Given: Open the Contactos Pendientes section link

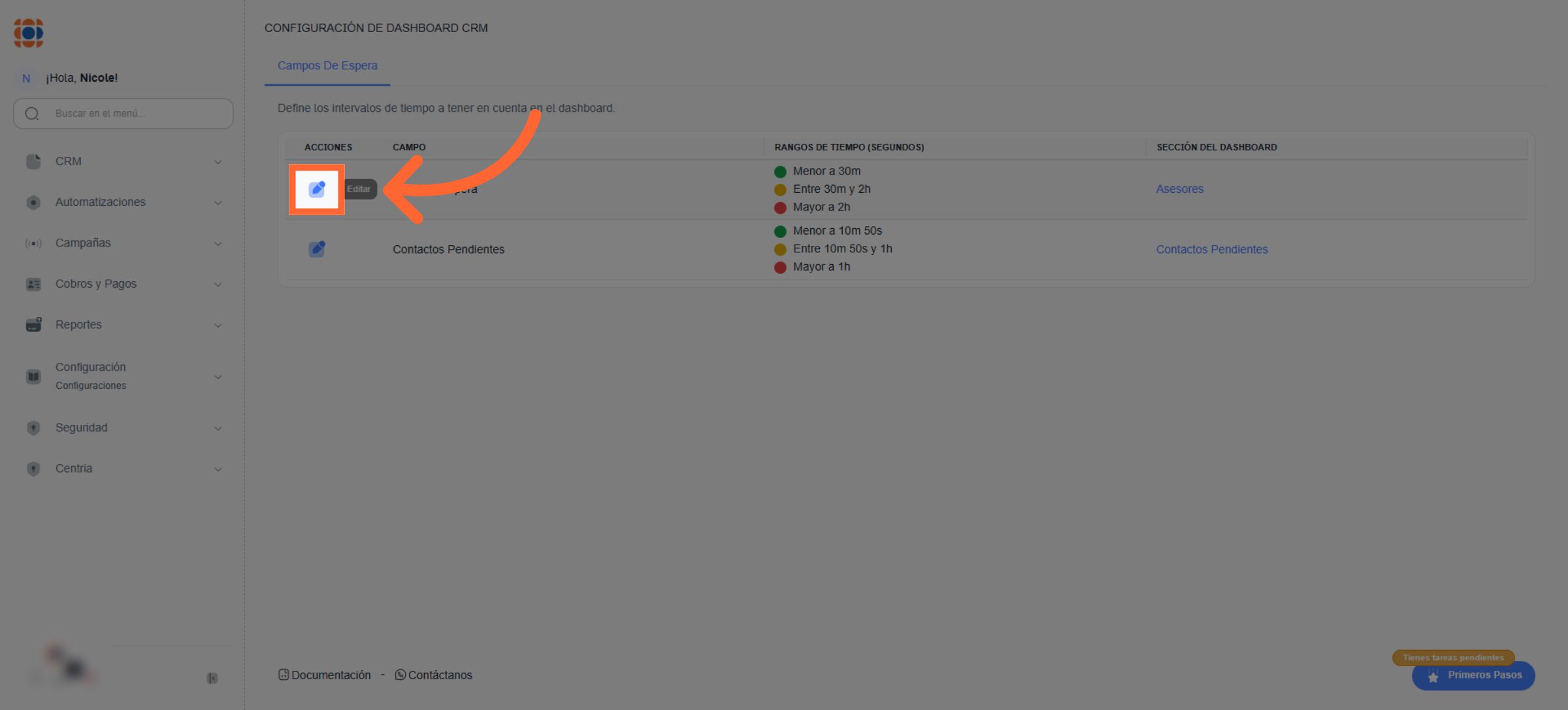Looking at the screenshot, I should point(1211,249).
